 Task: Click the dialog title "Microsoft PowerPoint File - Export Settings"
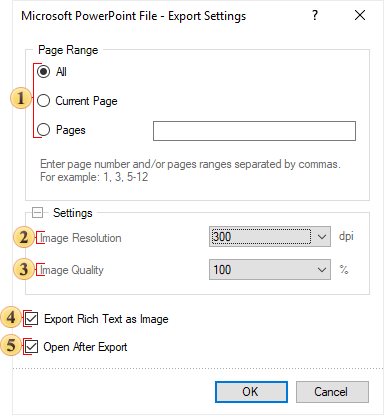tap(134, 16)
